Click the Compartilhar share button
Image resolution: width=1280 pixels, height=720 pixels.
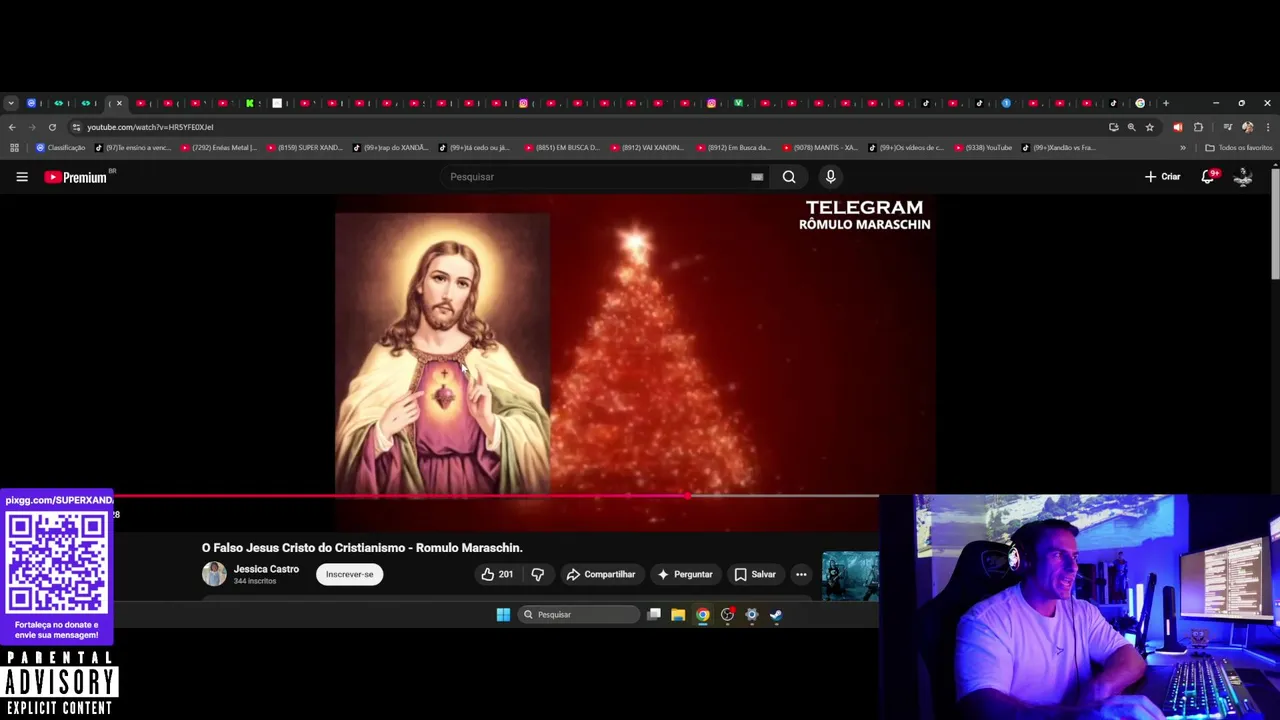[x=600, y=574]
